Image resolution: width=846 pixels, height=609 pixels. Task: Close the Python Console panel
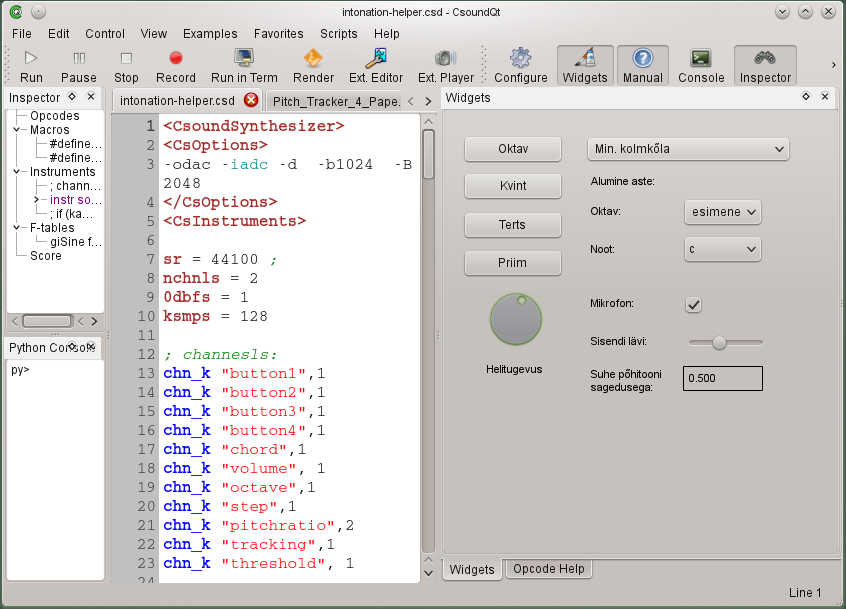(91, 346)
